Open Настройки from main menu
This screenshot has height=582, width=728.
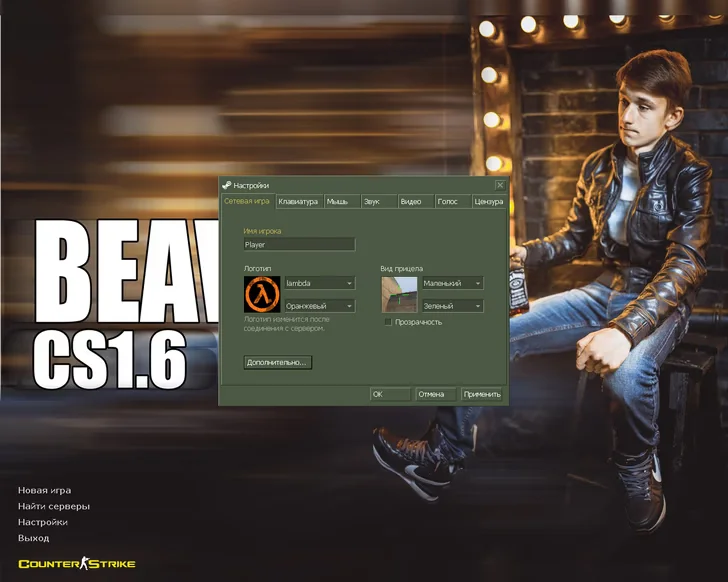43,522
